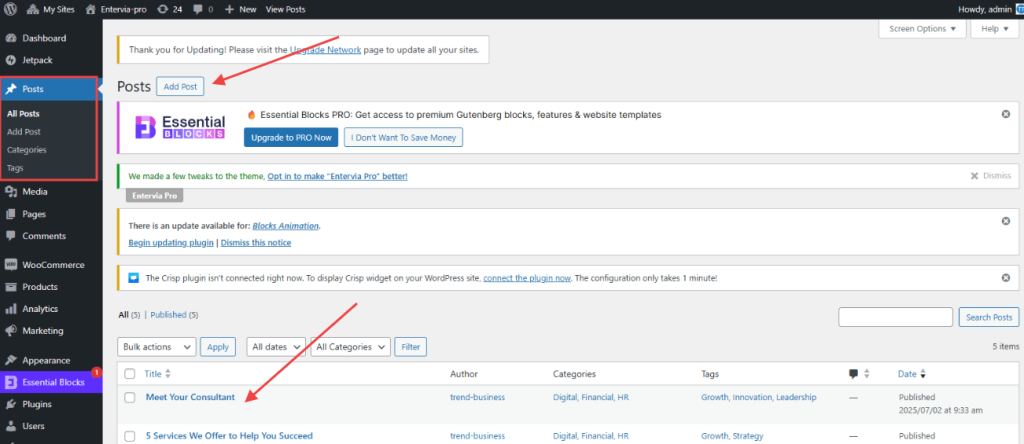
Task: Check the box for Meet Your Consultant
Action: pos(129,397)
